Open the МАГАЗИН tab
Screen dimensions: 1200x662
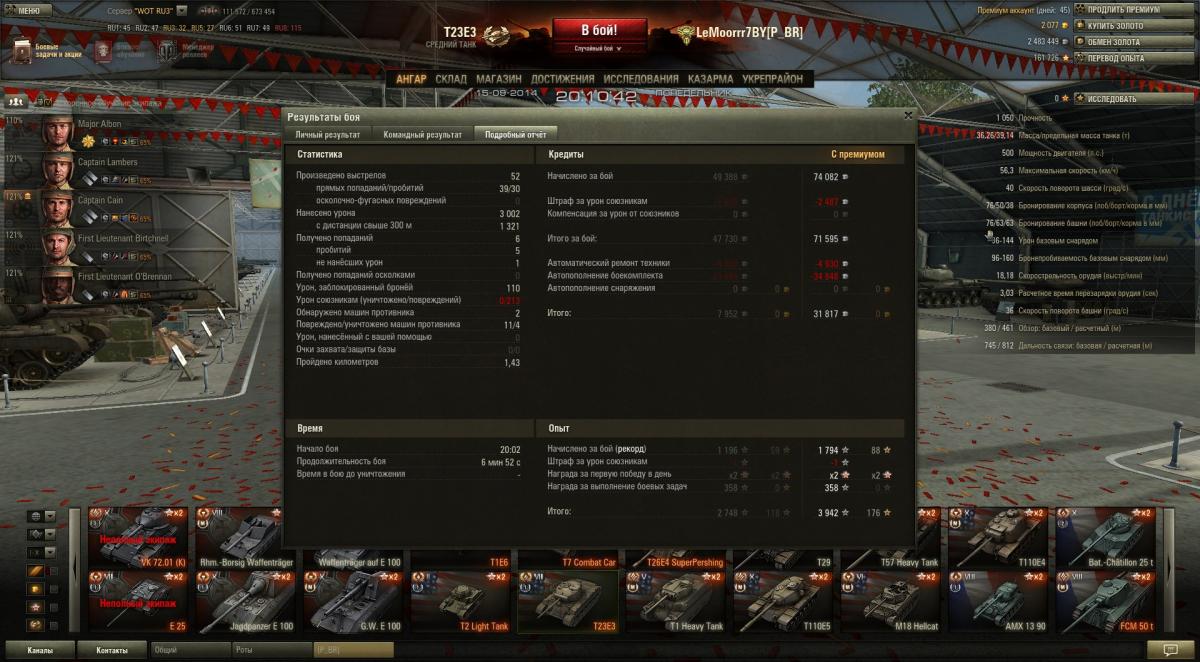pyautogui.click(x=499, y=79)
